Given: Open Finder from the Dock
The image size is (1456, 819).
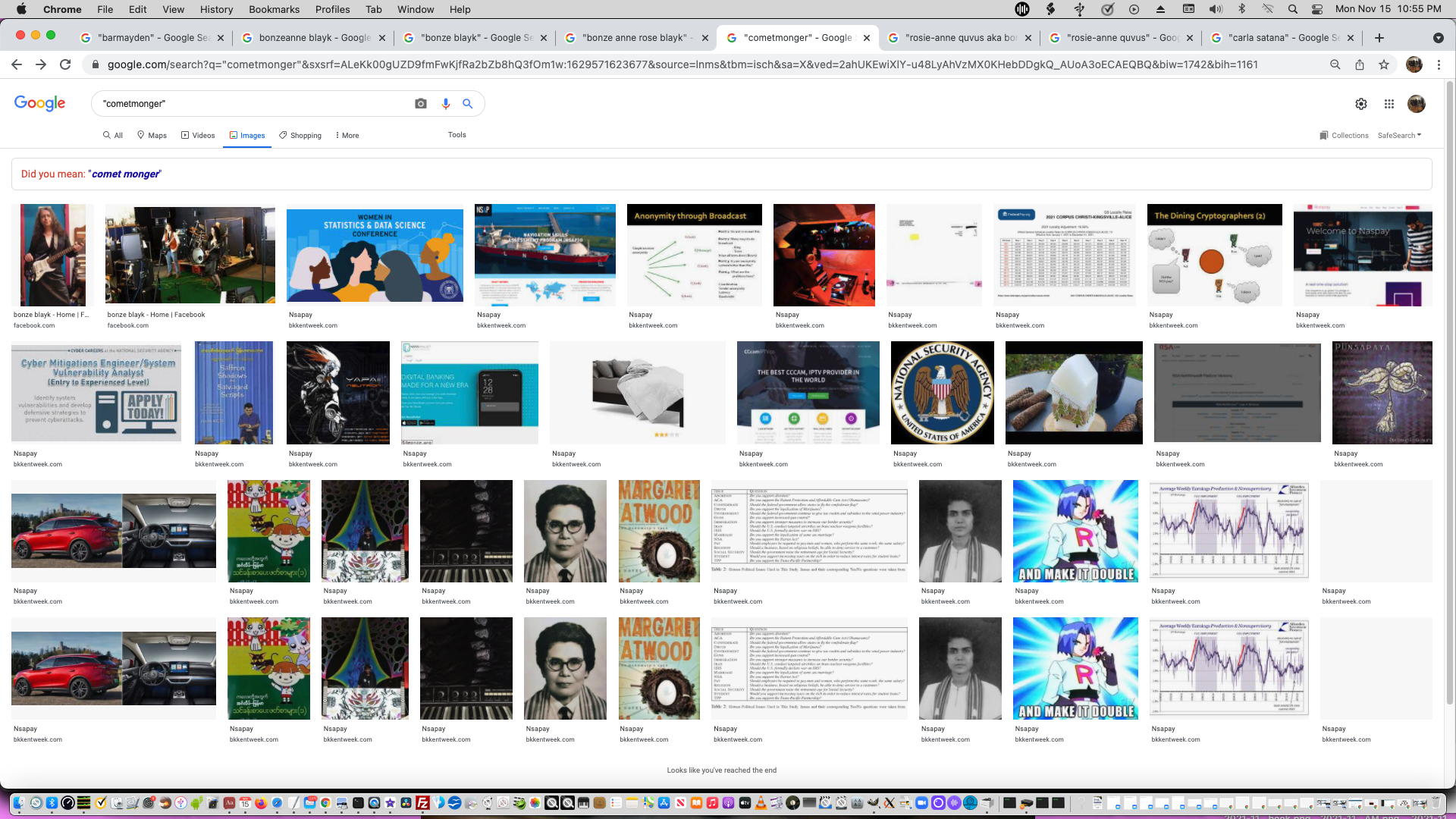Looking at the screenshot, I should tap(19, 803).
